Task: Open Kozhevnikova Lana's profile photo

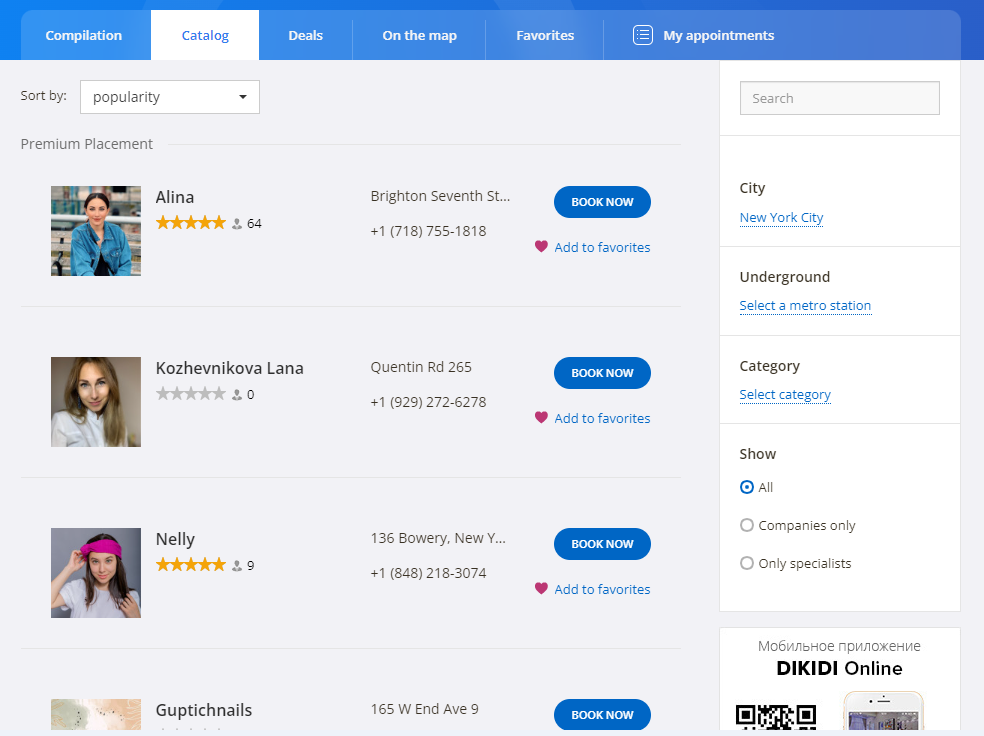Action: (96, 402)
